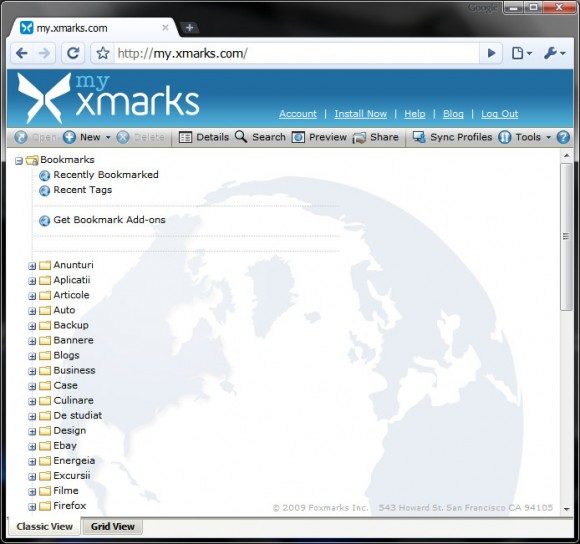
Task: Open the page menu icon
Action: click(522, 54)
